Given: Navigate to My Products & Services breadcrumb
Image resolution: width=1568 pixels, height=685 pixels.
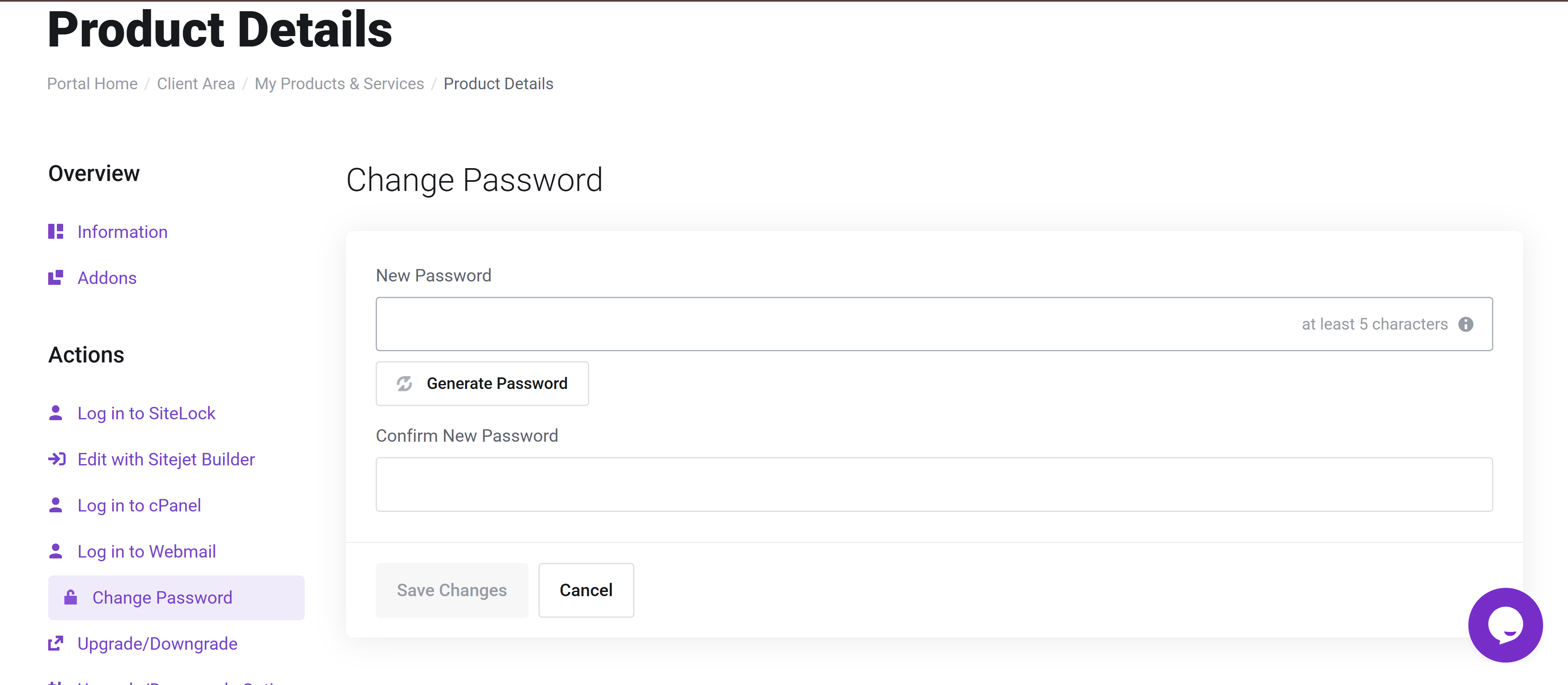Looking at the screenshot, I should pos(339,84).
